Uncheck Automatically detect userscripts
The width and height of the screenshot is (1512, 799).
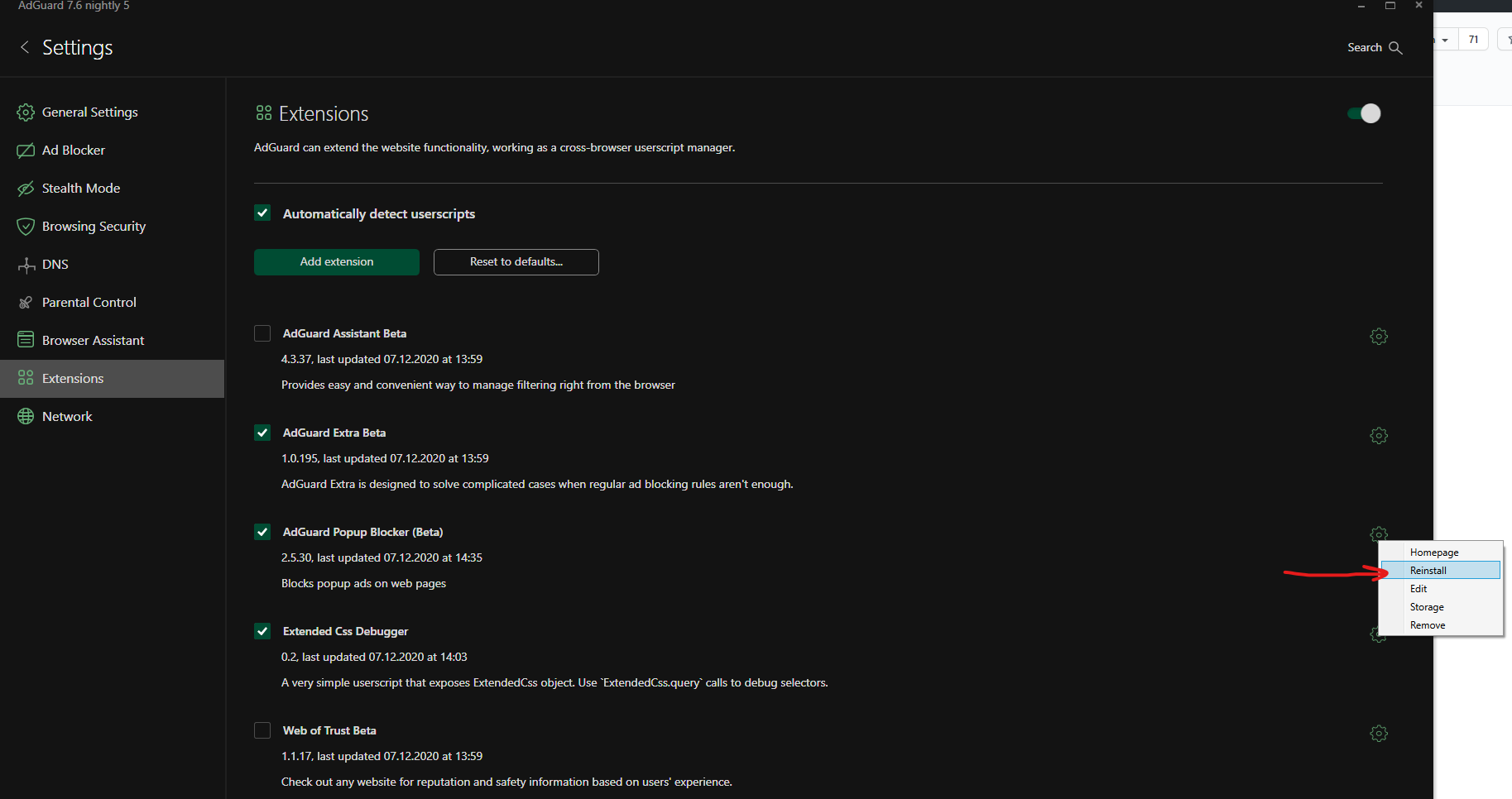click(262, 213)
